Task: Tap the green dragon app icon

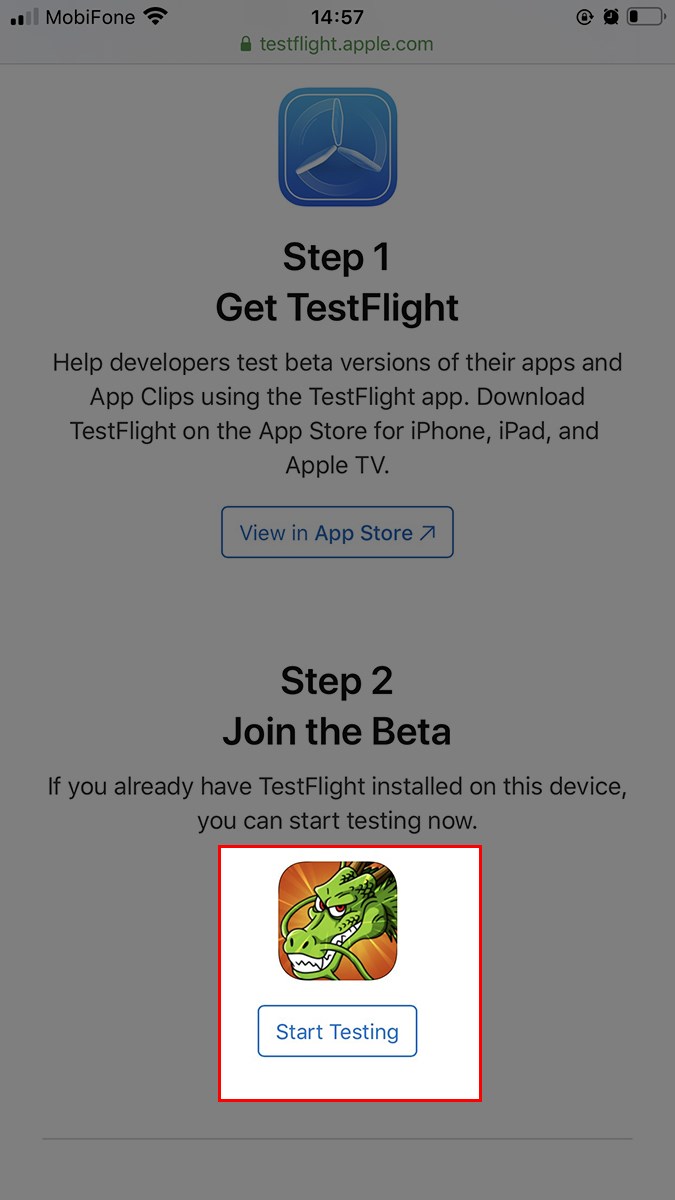Action: (337, 921)
